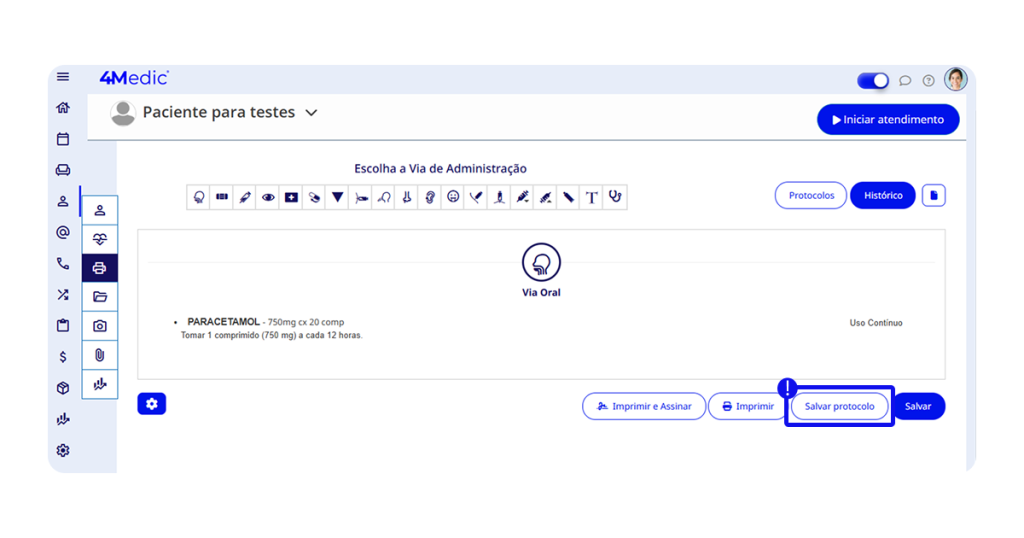
Task: Click the 'Imprimir e Assinar' button
Action: click(x=643, y=406)
